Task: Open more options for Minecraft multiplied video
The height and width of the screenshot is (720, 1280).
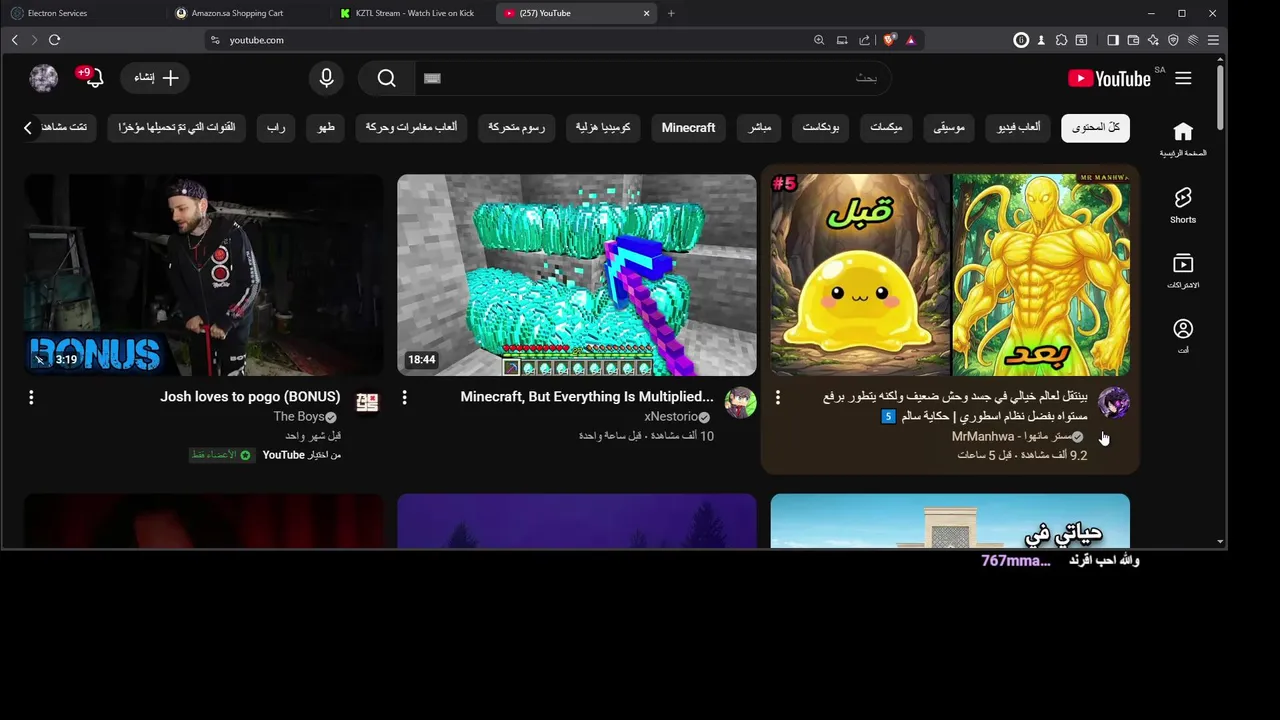Action: (404, 398)
